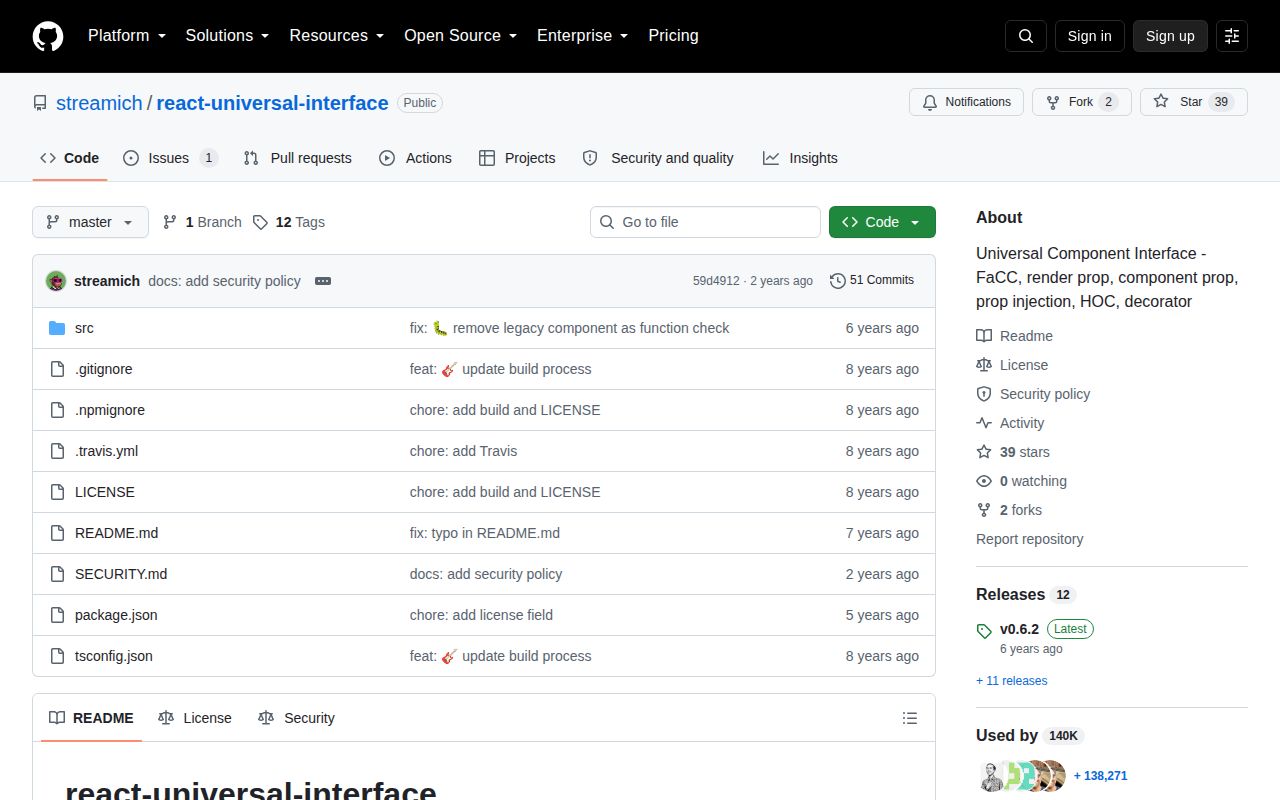The width and height of the screenshot is (1280, 800).
Task: Open the SECURITY.md file
Action: tap(121, 574)
